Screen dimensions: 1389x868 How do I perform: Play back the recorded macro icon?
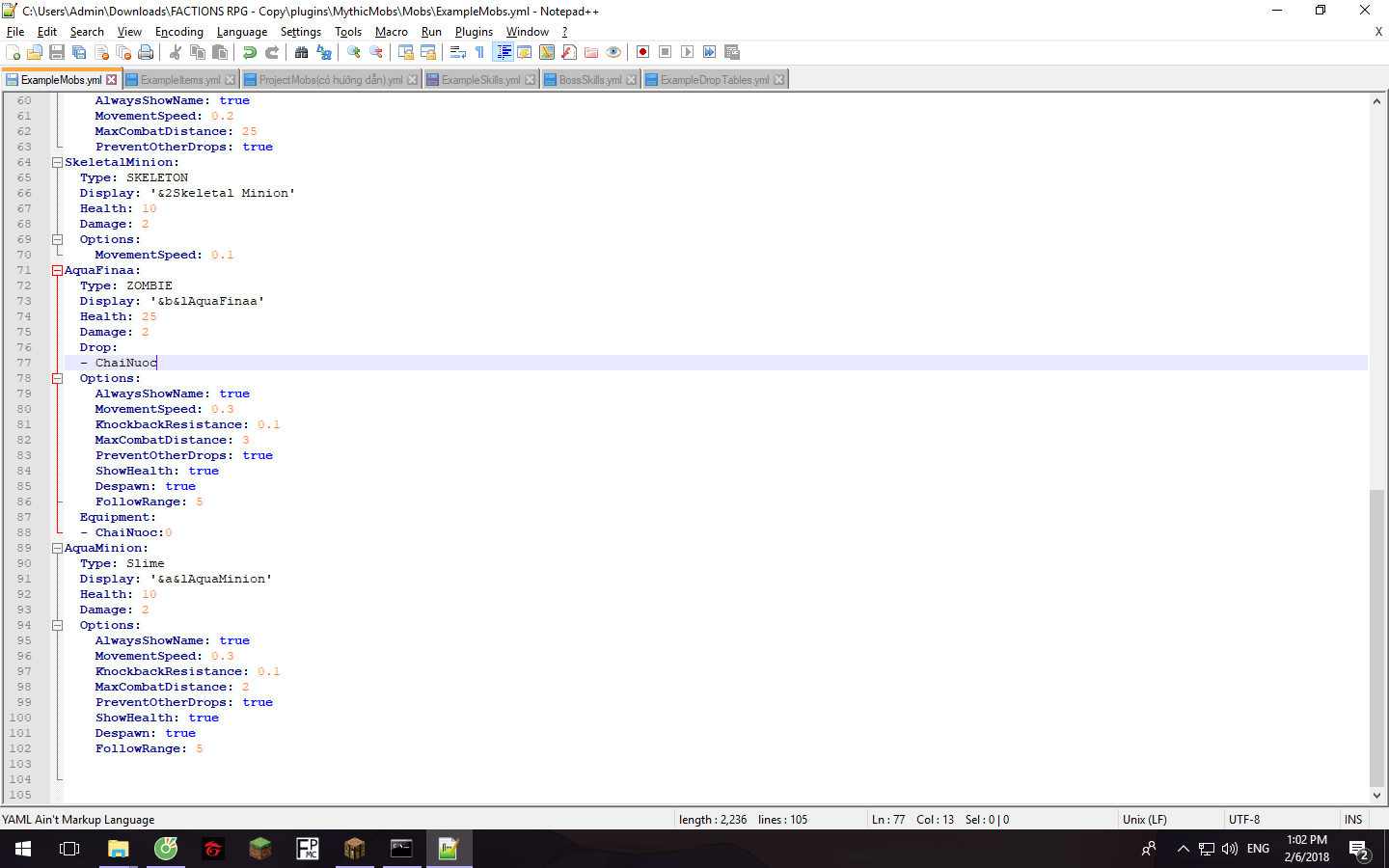pos(688,52)
